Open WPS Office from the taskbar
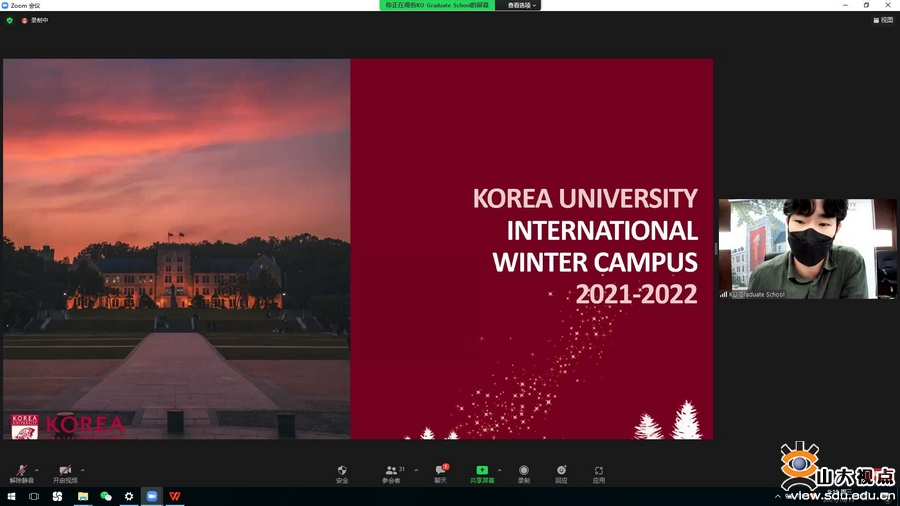Viewport: 900px width, 506px height. click(x=174, y=496)
